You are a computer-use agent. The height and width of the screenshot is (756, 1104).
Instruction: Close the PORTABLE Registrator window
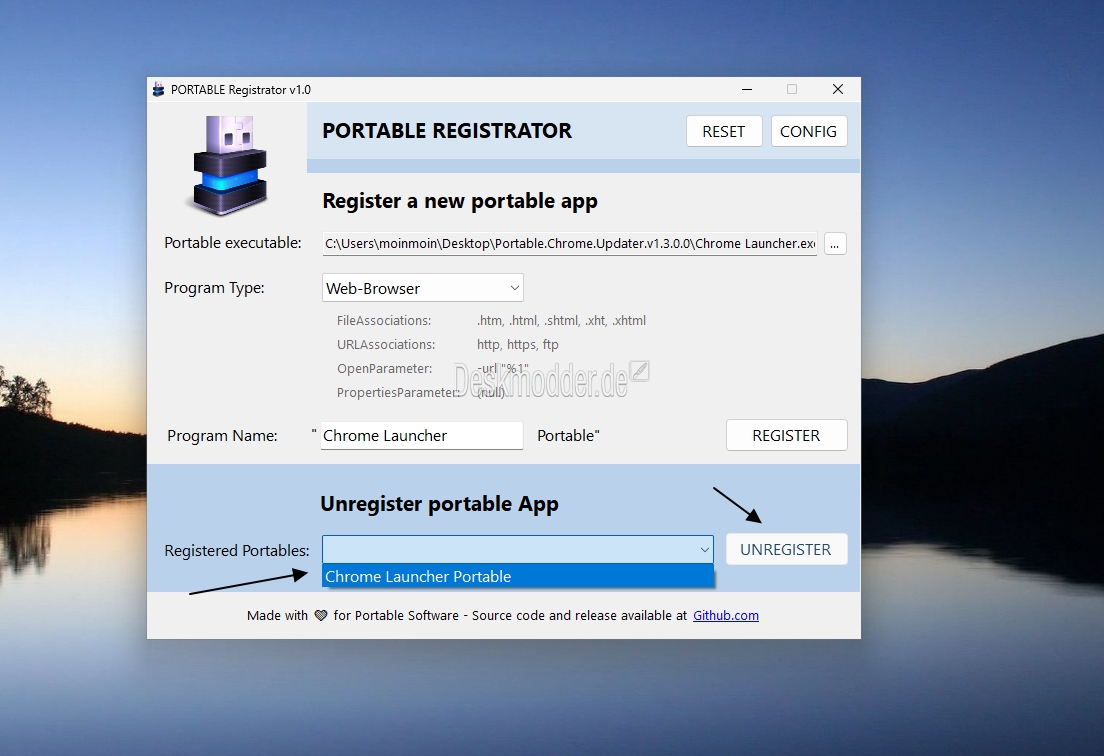(x=838, y=89)
